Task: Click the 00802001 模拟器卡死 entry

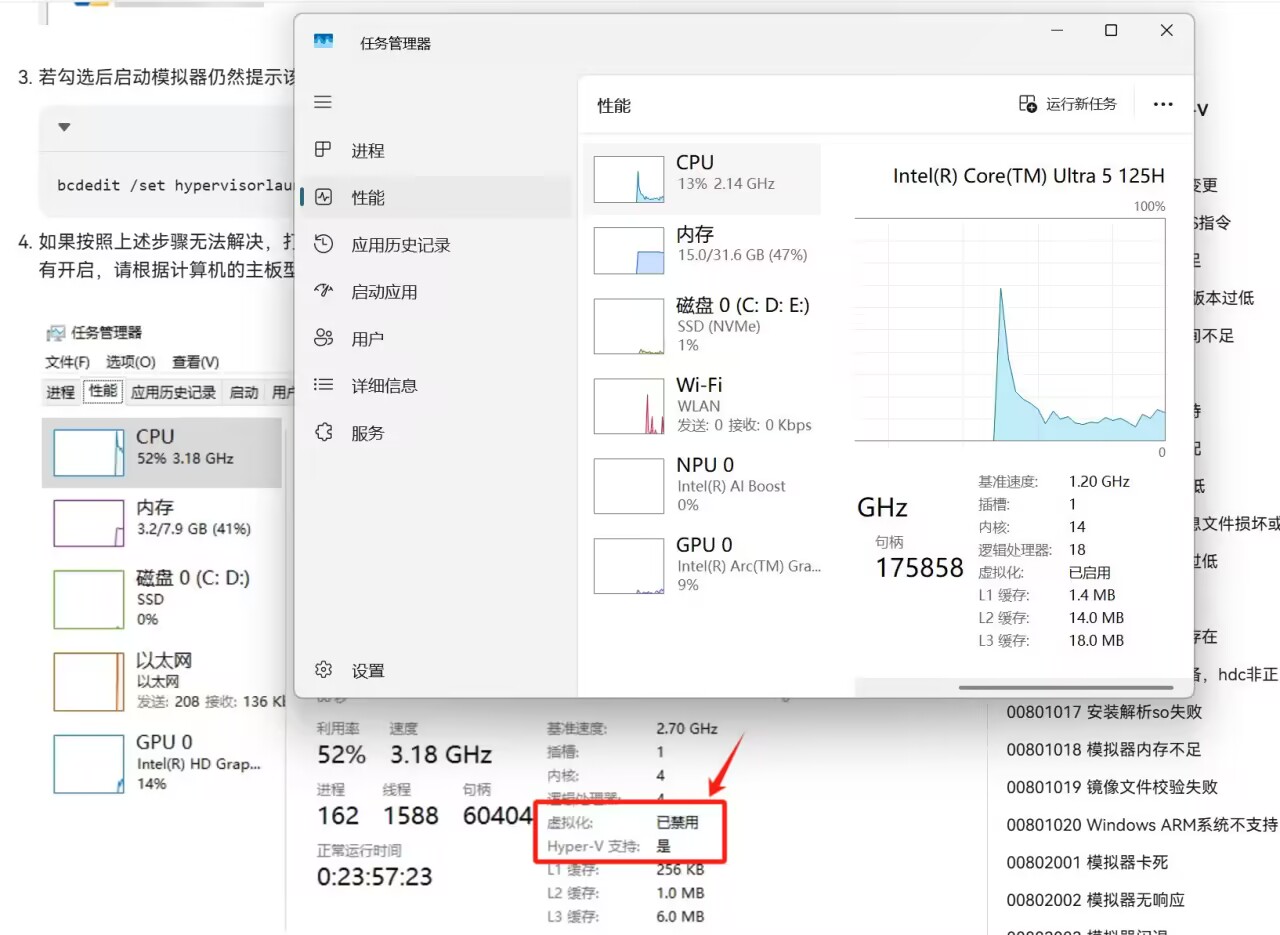Action: tap(1087, 862)
